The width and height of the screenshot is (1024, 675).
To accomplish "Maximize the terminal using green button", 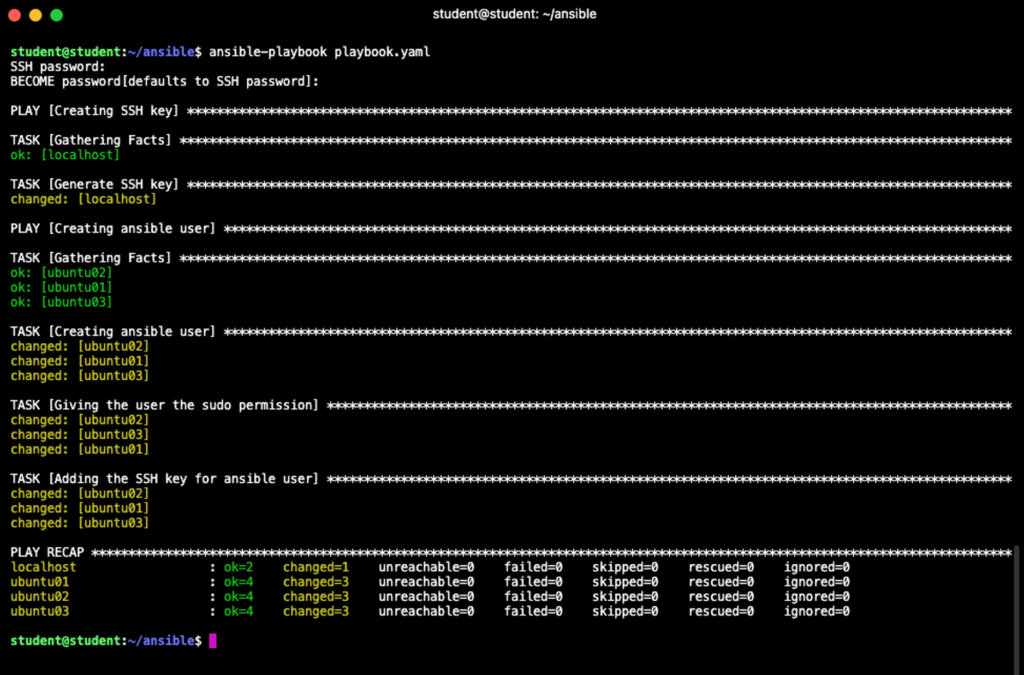I will point(56,15).
